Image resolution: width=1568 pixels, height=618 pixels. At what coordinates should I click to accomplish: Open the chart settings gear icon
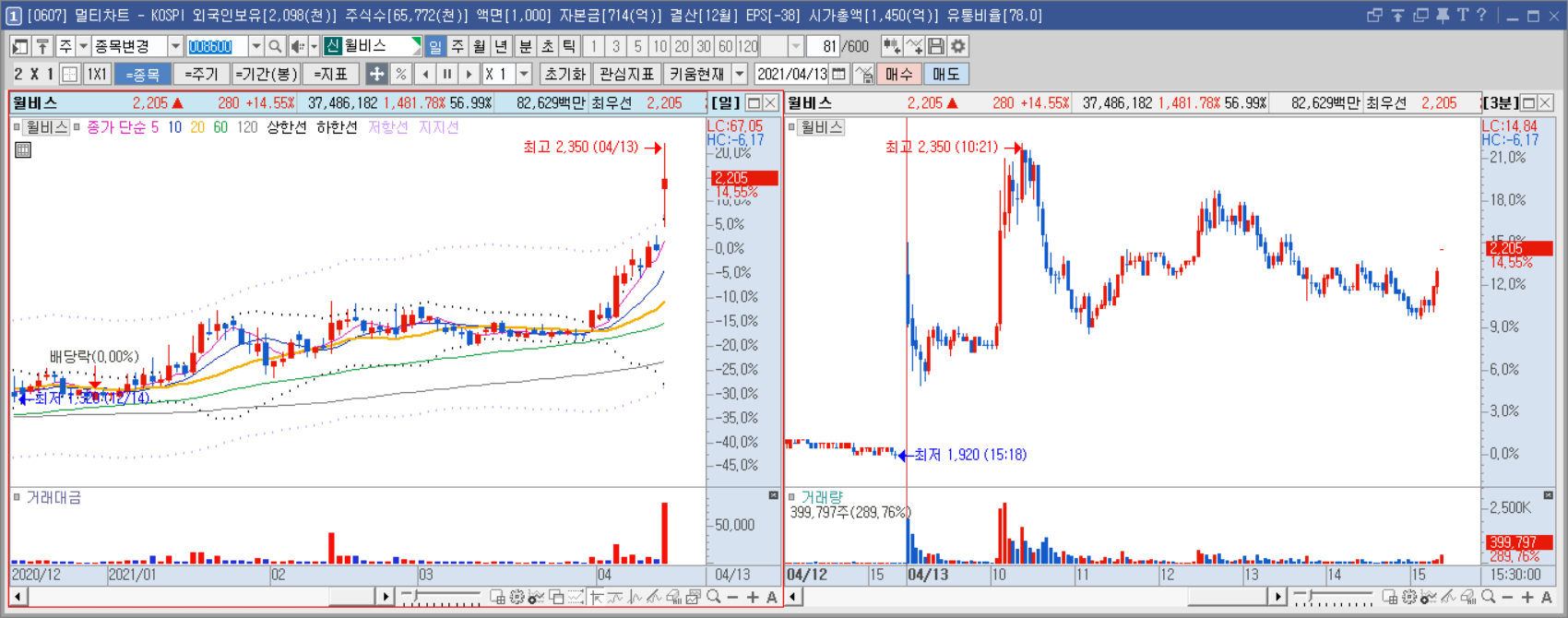(x=958, y=46)
